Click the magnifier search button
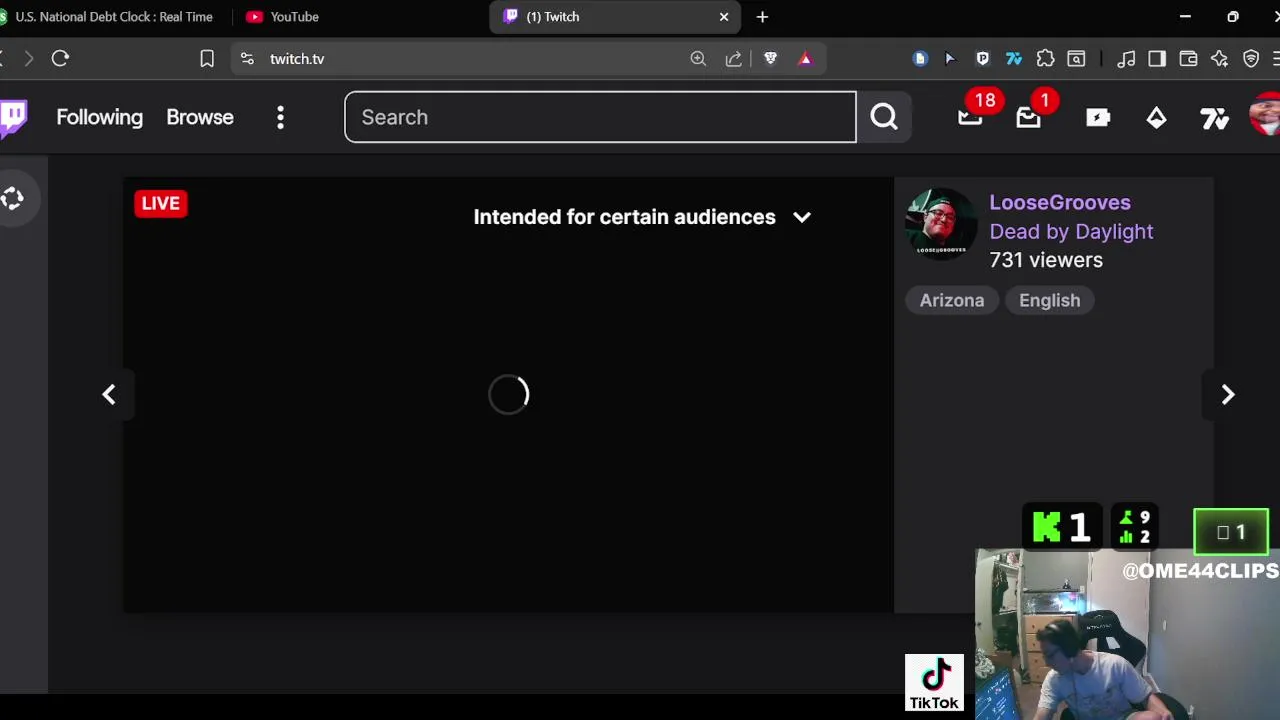The height and width of the screenshot is (720, 1280). click(x=884, y=117)
